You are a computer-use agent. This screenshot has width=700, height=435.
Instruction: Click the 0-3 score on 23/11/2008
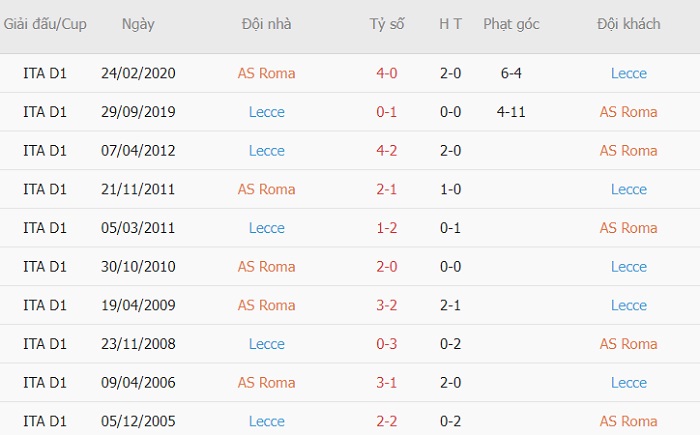(x=387, y=344)
